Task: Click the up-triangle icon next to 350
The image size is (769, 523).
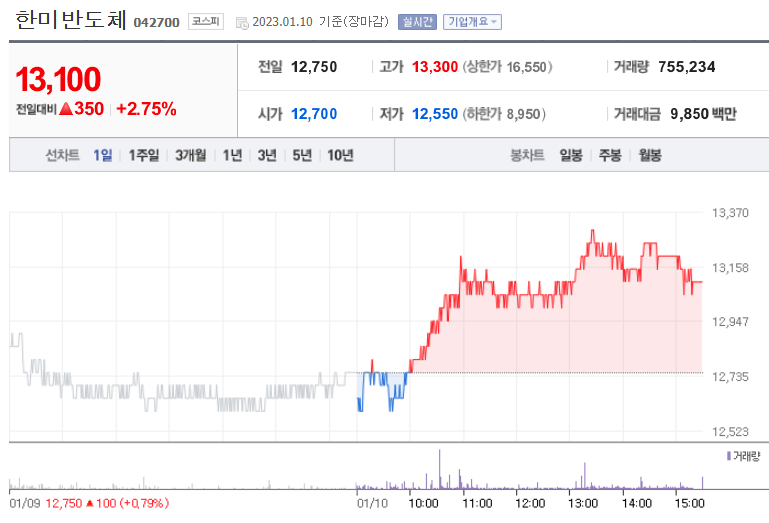Action: (66, 109)
